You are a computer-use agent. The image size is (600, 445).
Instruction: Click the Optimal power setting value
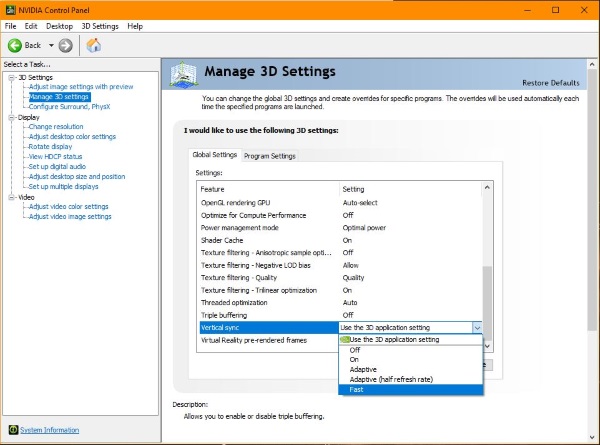(364, 228)
